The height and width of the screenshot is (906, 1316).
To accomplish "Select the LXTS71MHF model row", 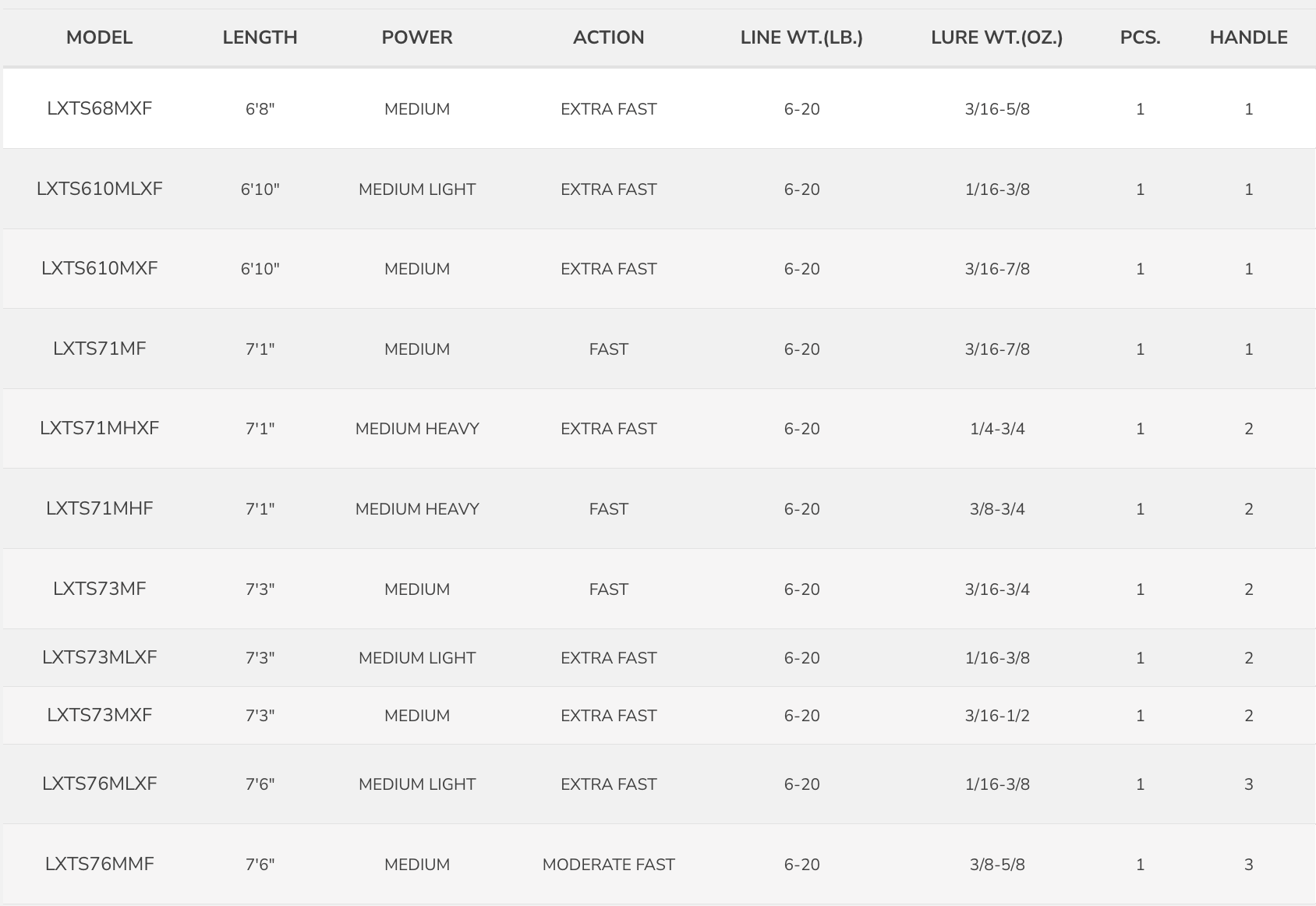I will tap(99, 509).
